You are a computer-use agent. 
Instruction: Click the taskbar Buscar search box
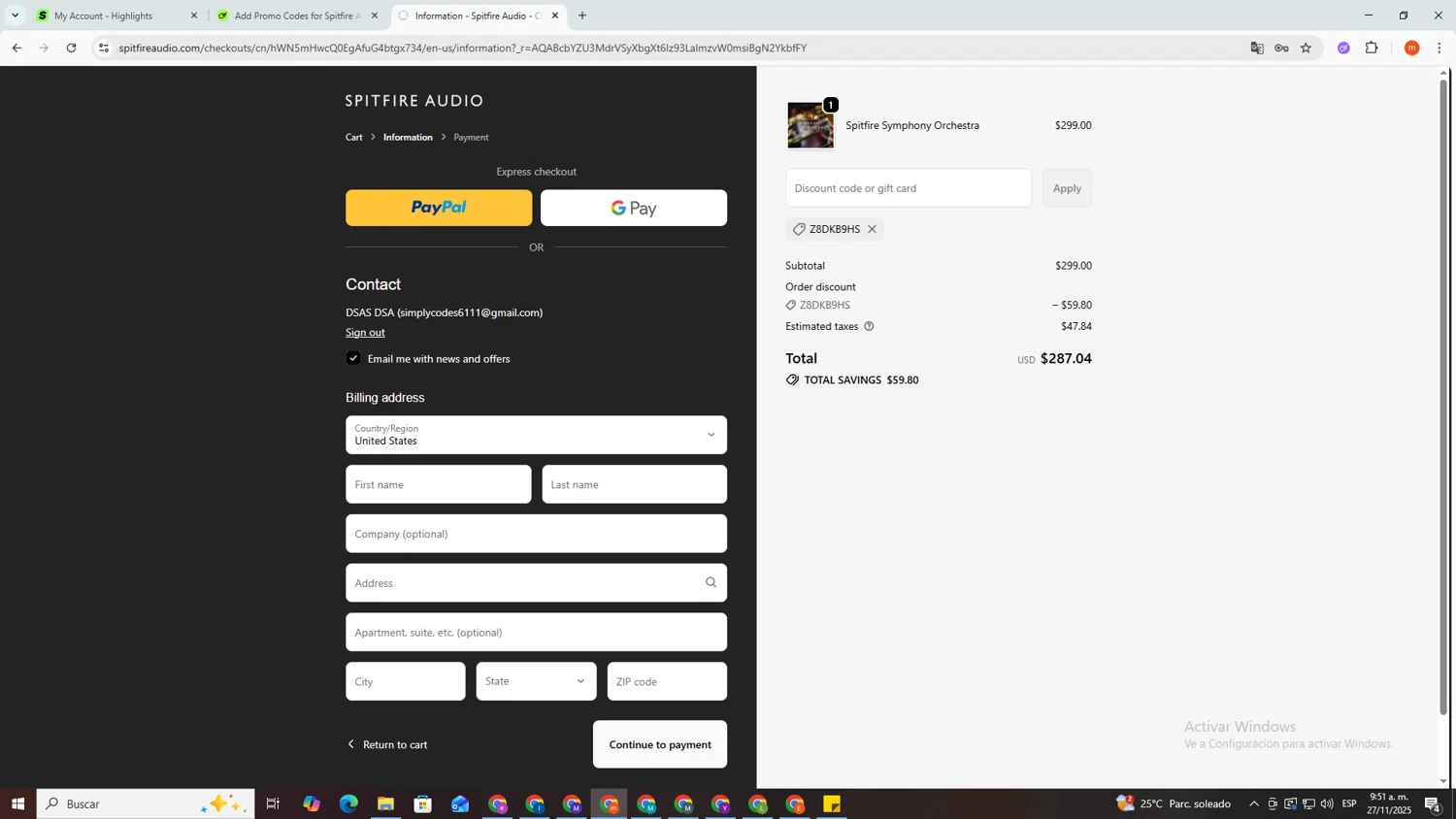tap(146, 803)
